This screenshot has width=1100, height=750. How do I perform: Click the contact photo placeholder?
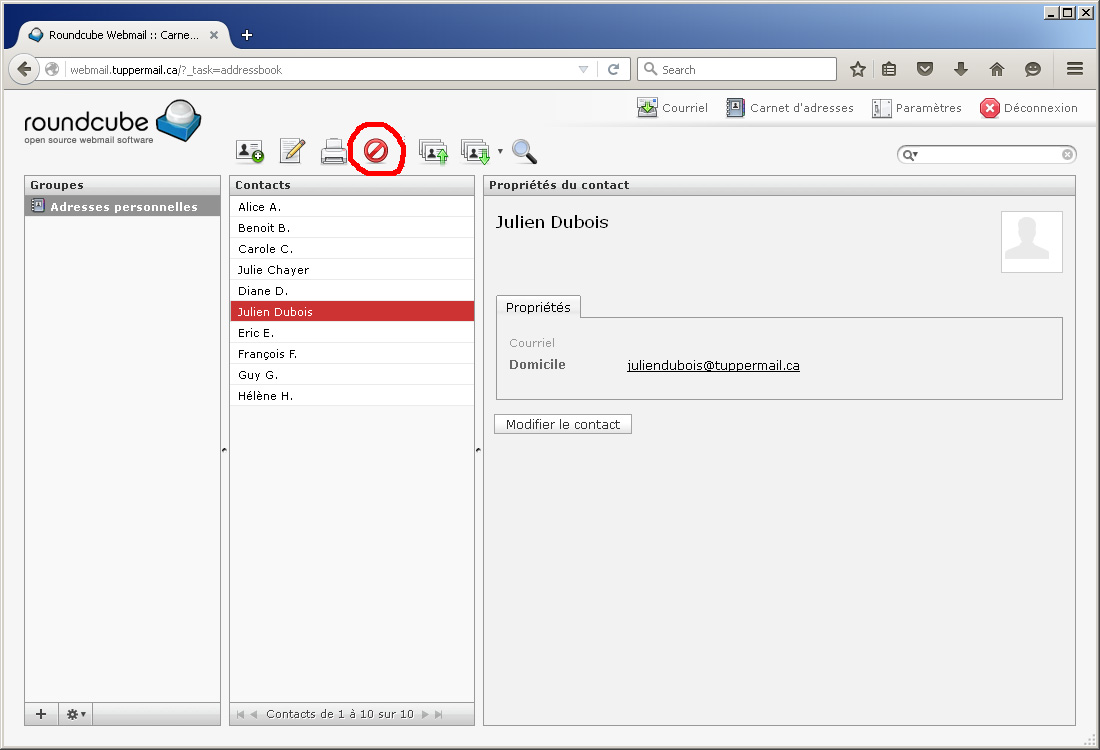click(1031, 242)
